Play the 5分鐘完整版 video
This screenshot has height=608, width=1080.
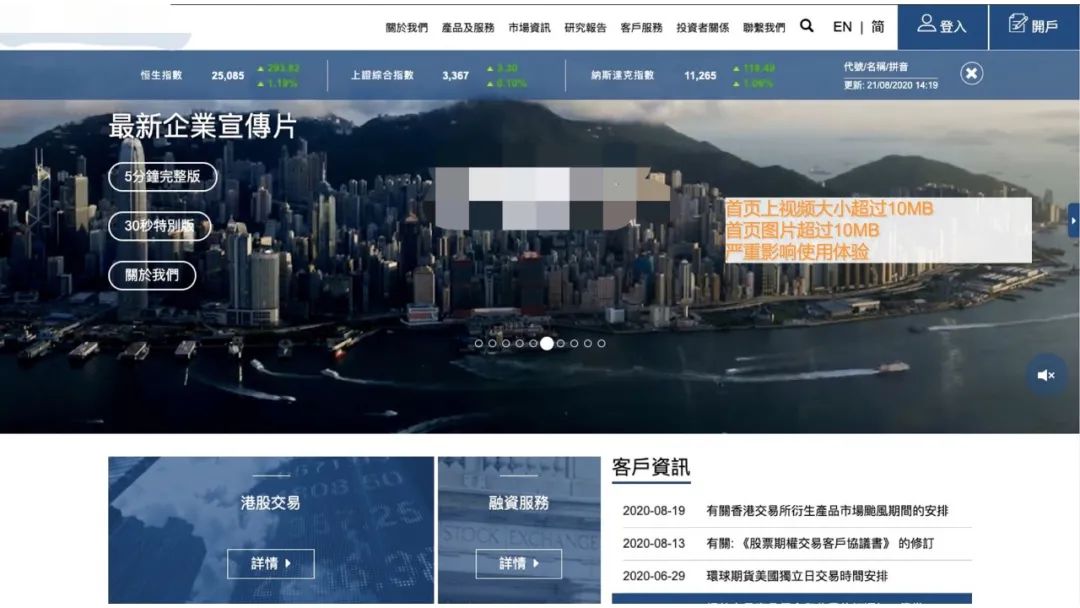click(162, 177)
